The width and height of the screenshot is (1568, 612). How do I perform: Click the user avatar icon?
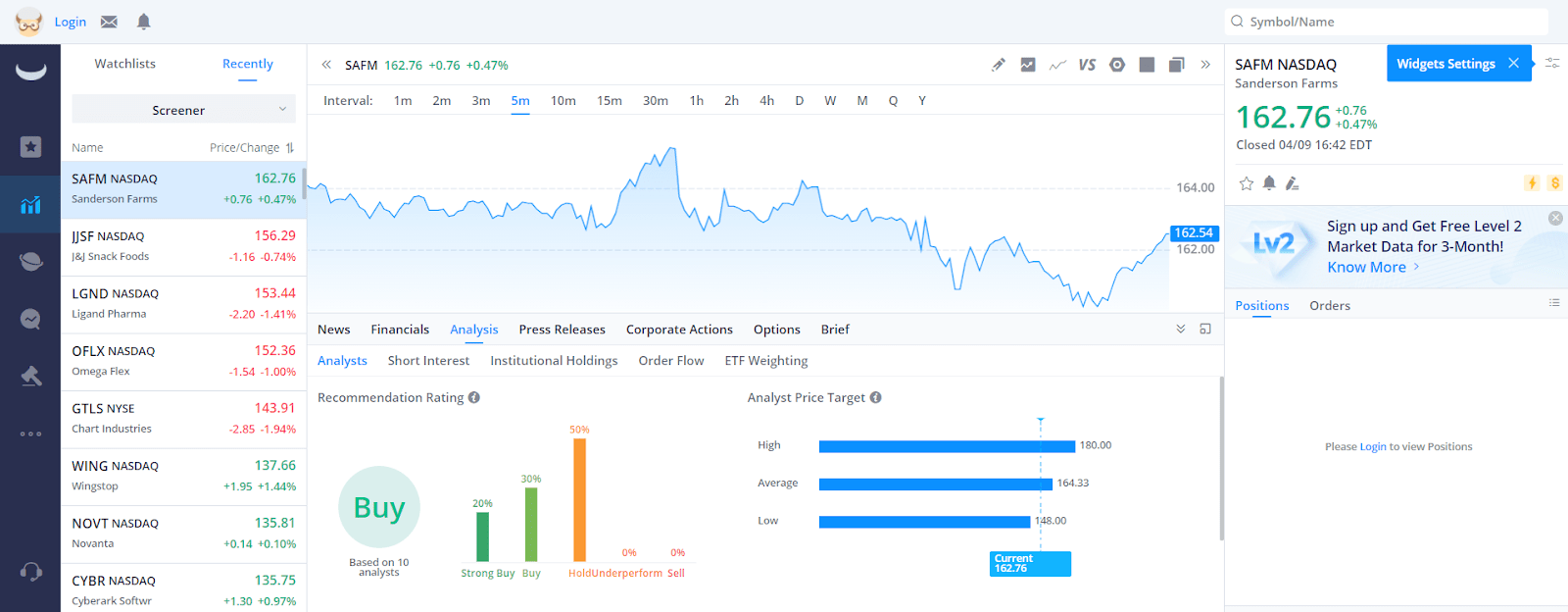pyautogui.click(x=28, y=22)
